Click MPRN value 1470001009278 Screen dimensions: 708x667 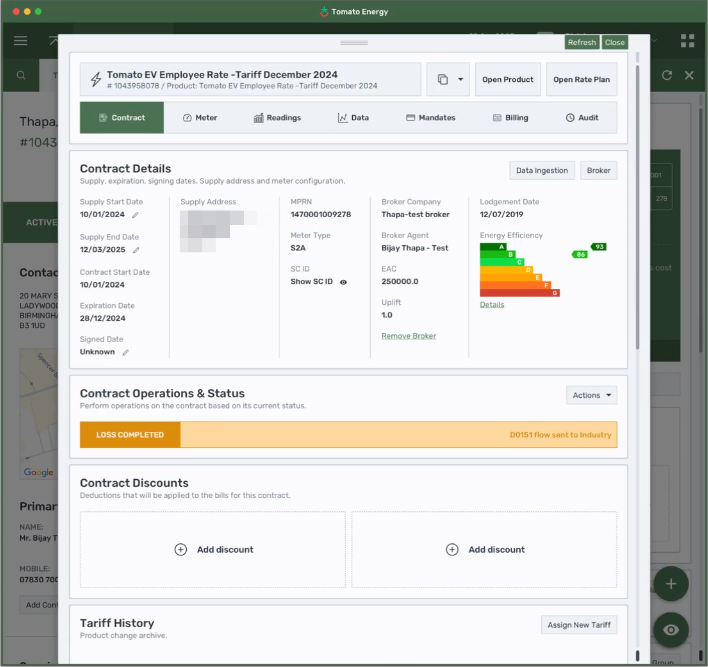coord(321,215)
